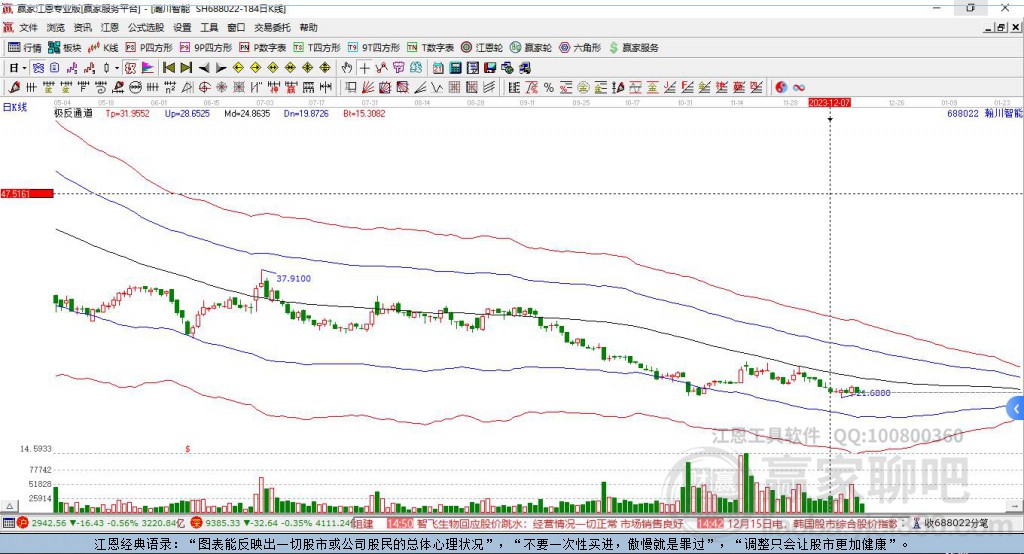The width and height of the screenshot is (1024, 554).
Task: Click the yin-yang icon in drawing toolbar
Action: tap(781, 87)
